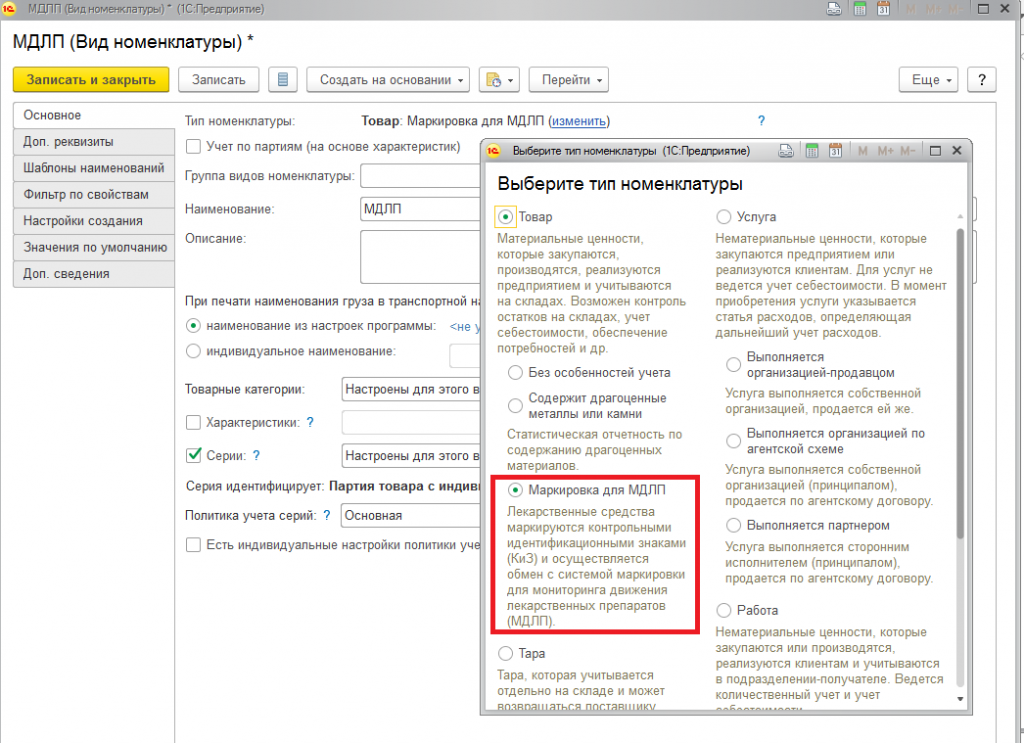This screenshot has width=1024, height=743.
Task: Open calendar icon in dialog title bar
Action: [835, 151]
